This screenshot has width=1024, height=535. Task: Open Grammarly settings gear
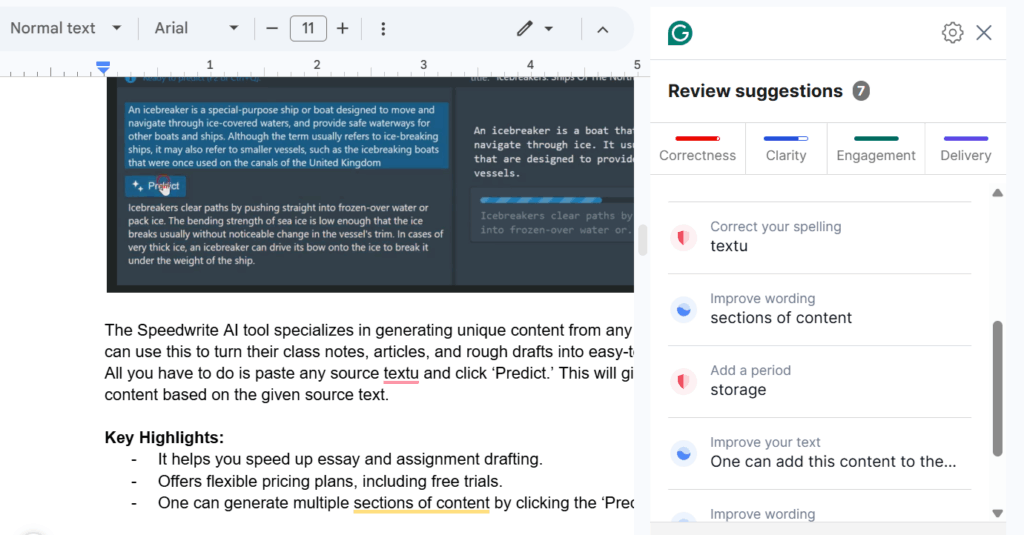[x=952, y=33]
